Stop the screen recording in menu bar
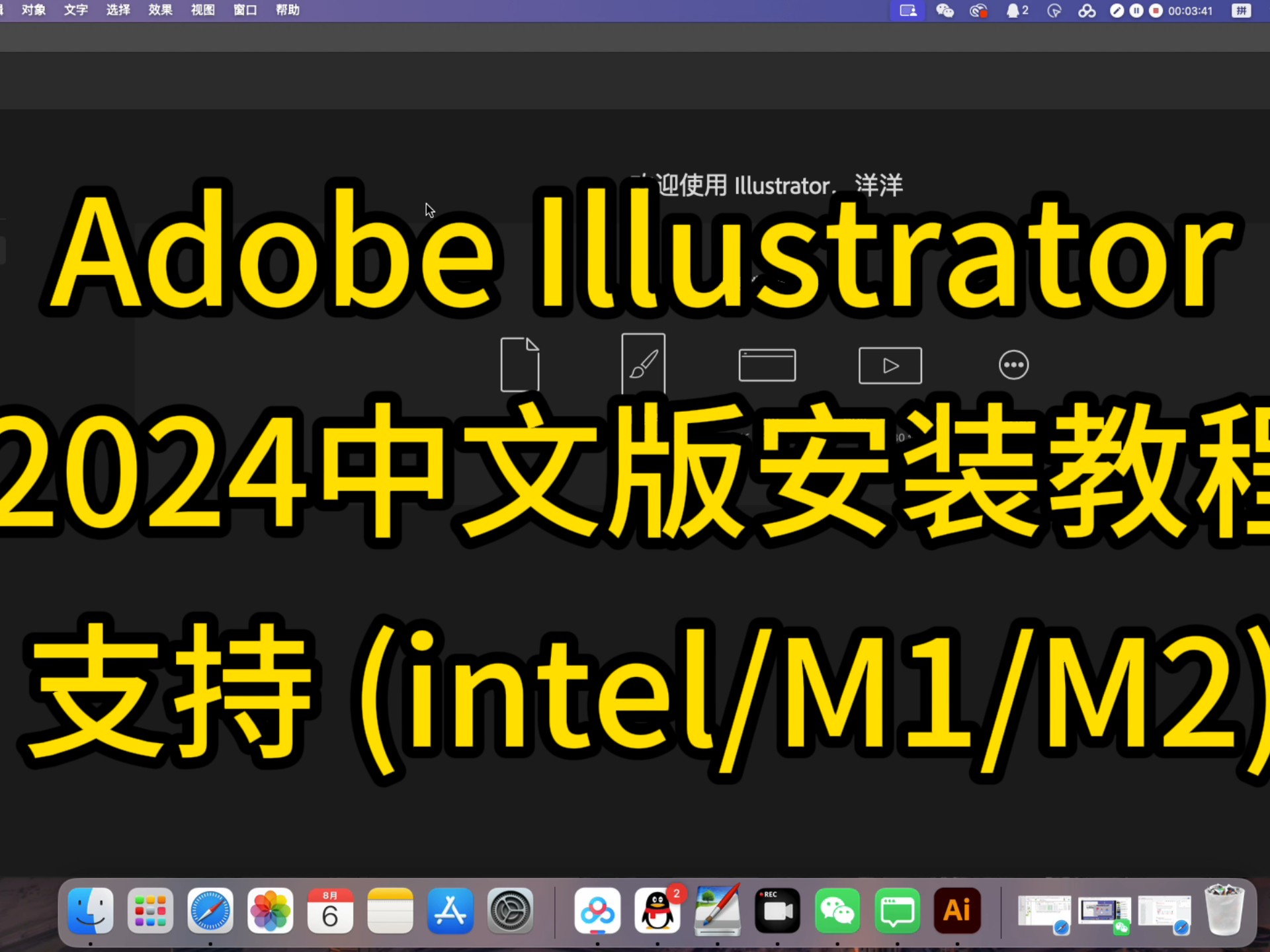 pyautogui.click(x=1156, y=11)
